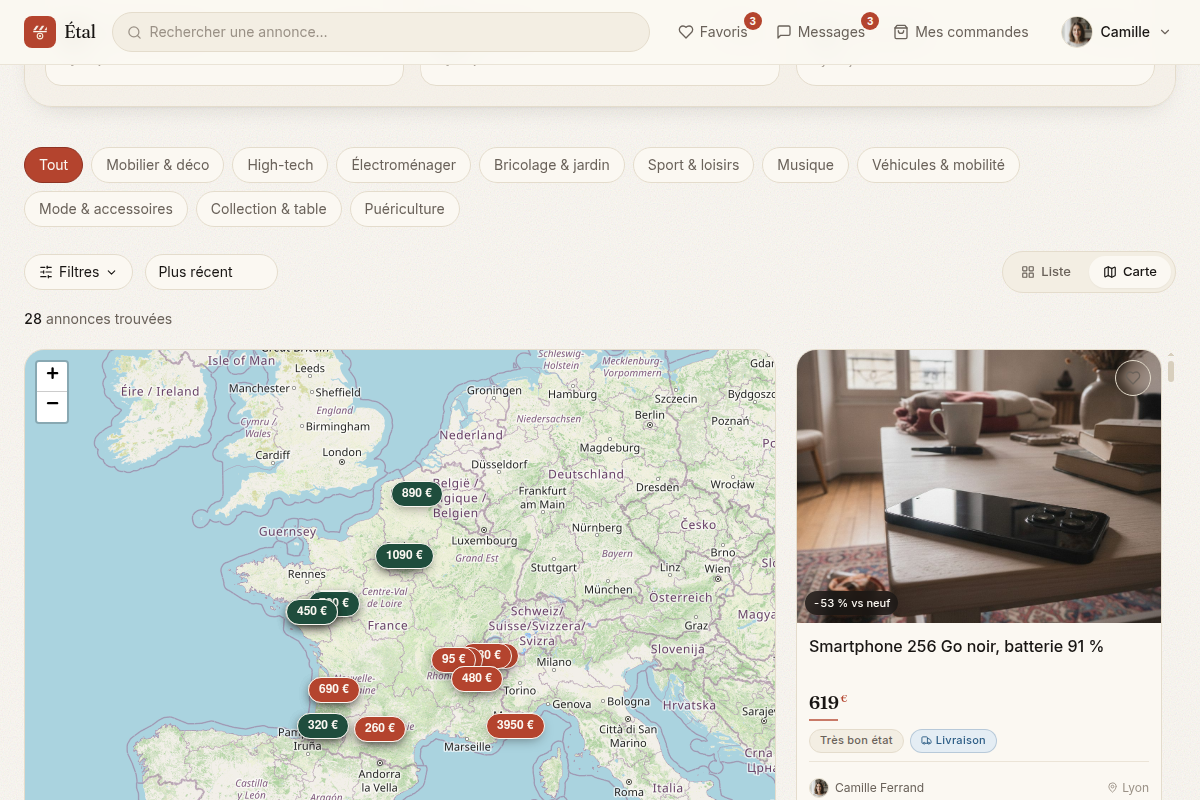Click the Étal logo icon
Viewport: 1200px width, 800px height.
click(40, 32)
